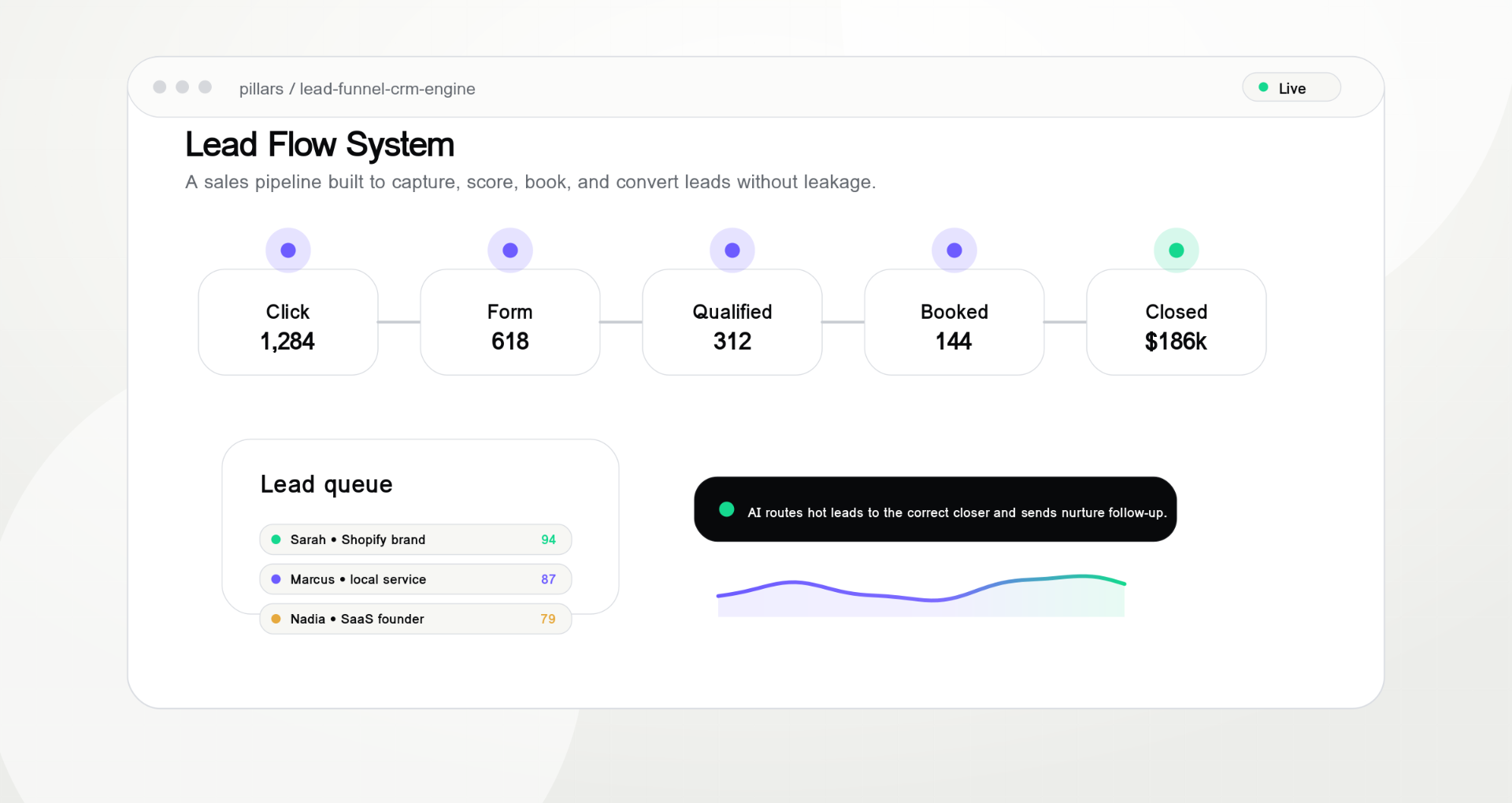This screenshot has height=803, width=1512.
Task: Click the Lead Flow System title
Action: pos(320,145)
